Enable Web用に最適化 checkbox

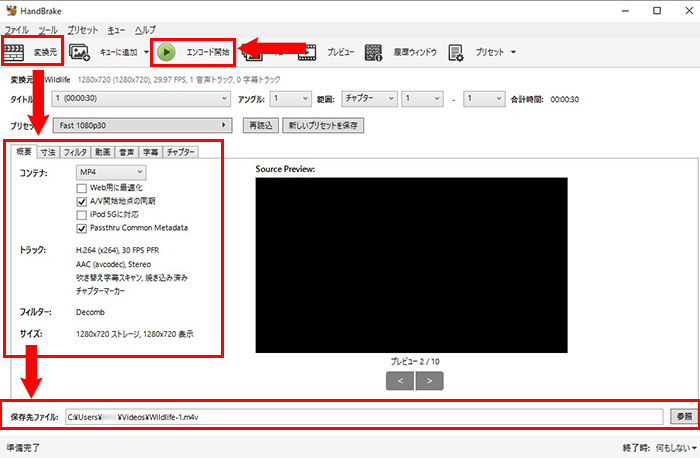click(x=82, y=188)
